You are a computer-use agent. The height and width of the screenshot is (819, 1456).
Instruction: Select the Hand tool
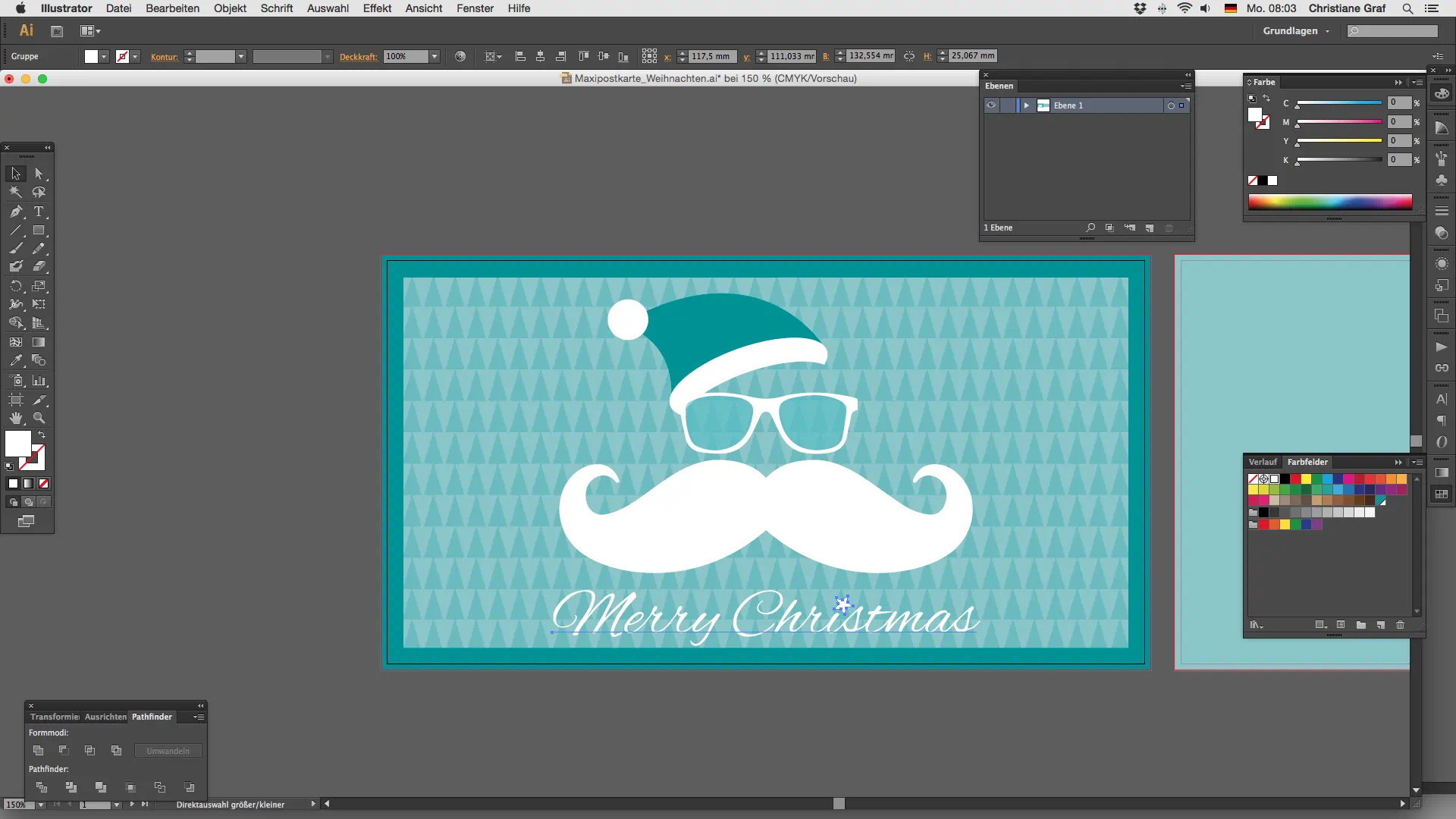15,418
